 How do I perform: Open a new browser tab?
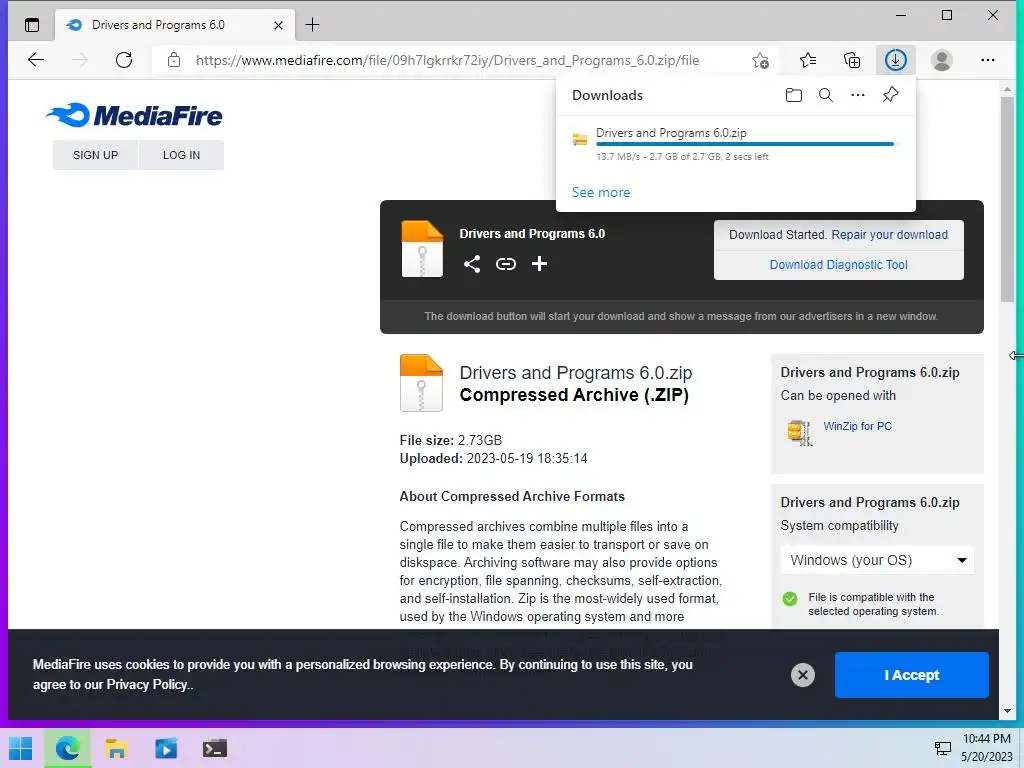[312, 25]
